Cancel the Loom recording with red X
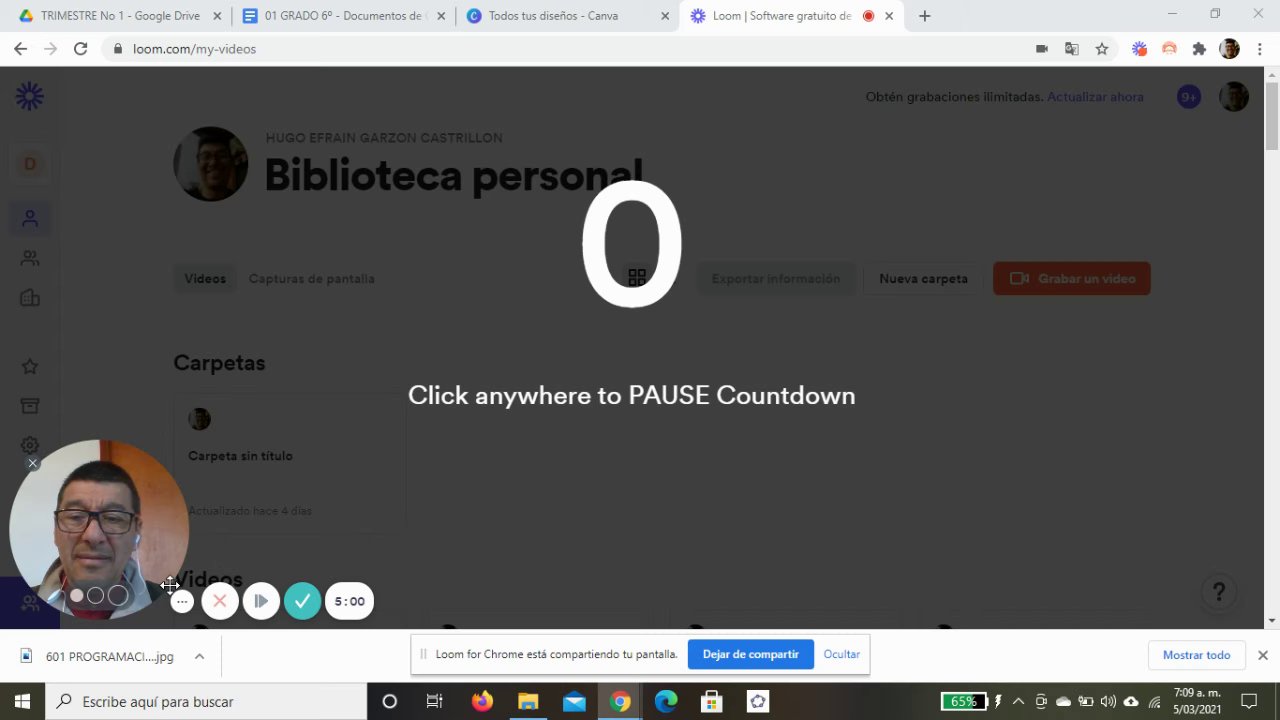The width and height of the screenshot is (1280, 720). pos(220,601)
